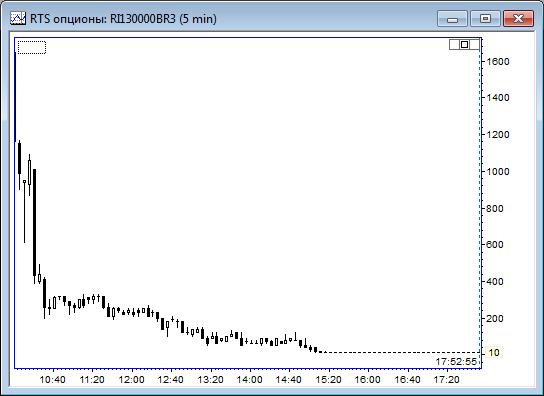Click the blank pane button right of the square icon

[x=475, y=44]
